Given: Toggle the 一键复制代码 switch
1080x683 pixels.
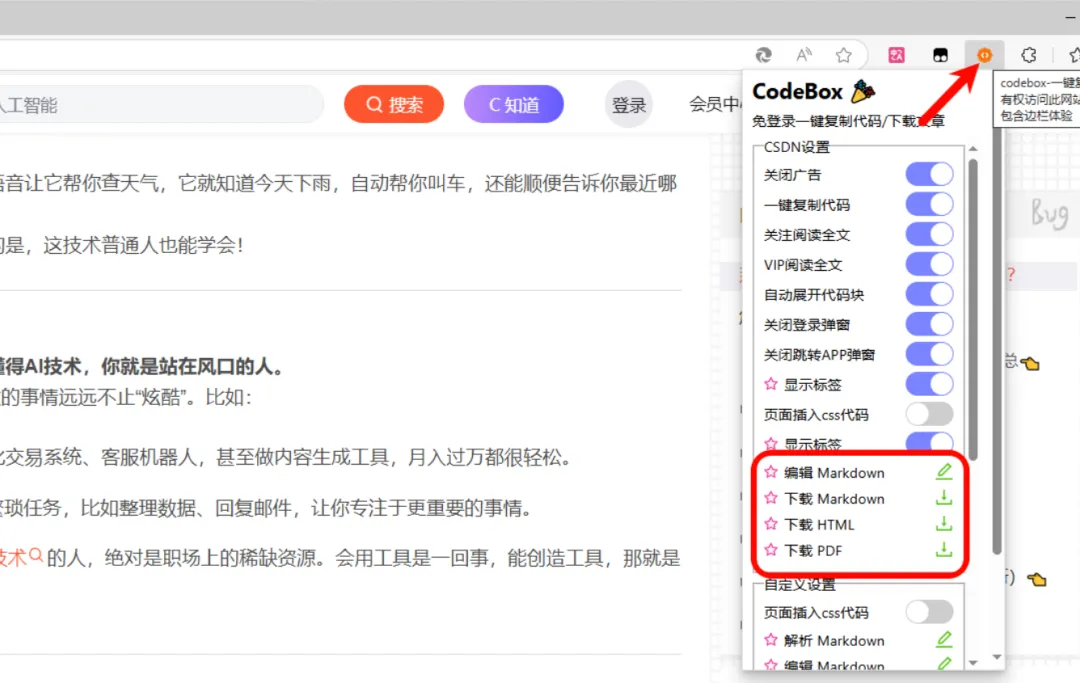Looking at the screenshot, I should coord(929,204).
